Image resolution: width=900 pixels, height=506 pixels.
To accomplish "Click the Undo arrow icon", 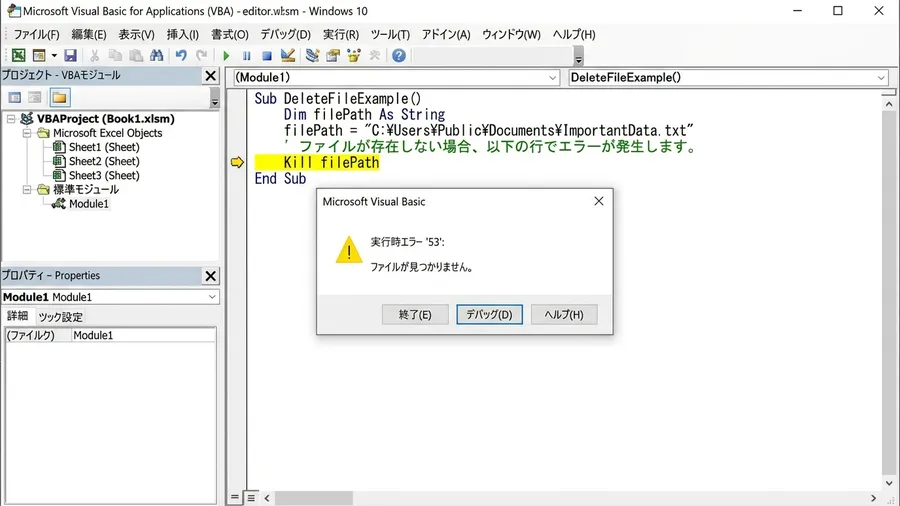I will click(181, 55).
